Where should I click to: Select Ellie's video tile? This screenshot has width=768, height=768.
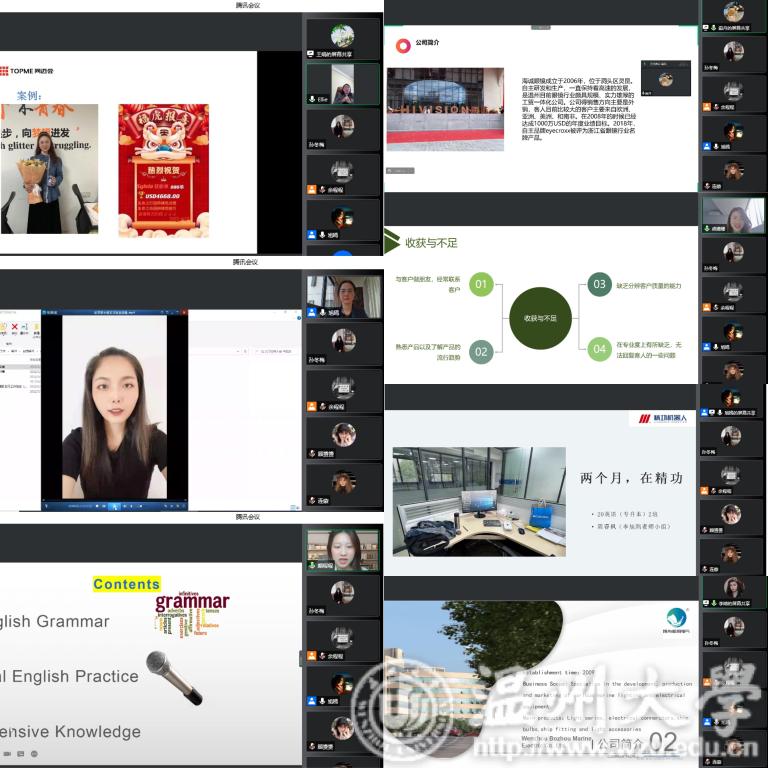coord(343,84)
